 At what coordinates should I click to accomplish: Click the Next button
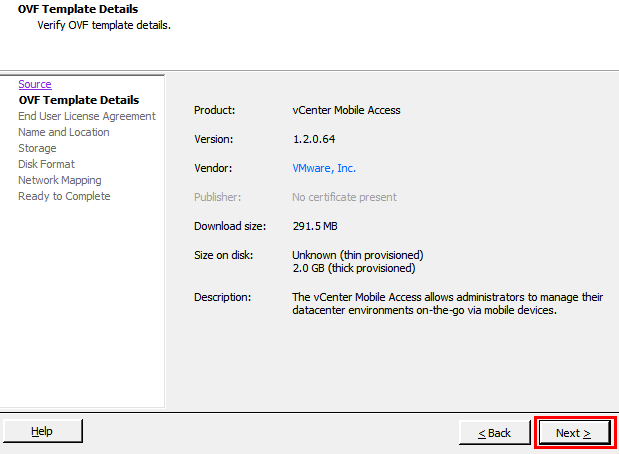click(574, 433)
